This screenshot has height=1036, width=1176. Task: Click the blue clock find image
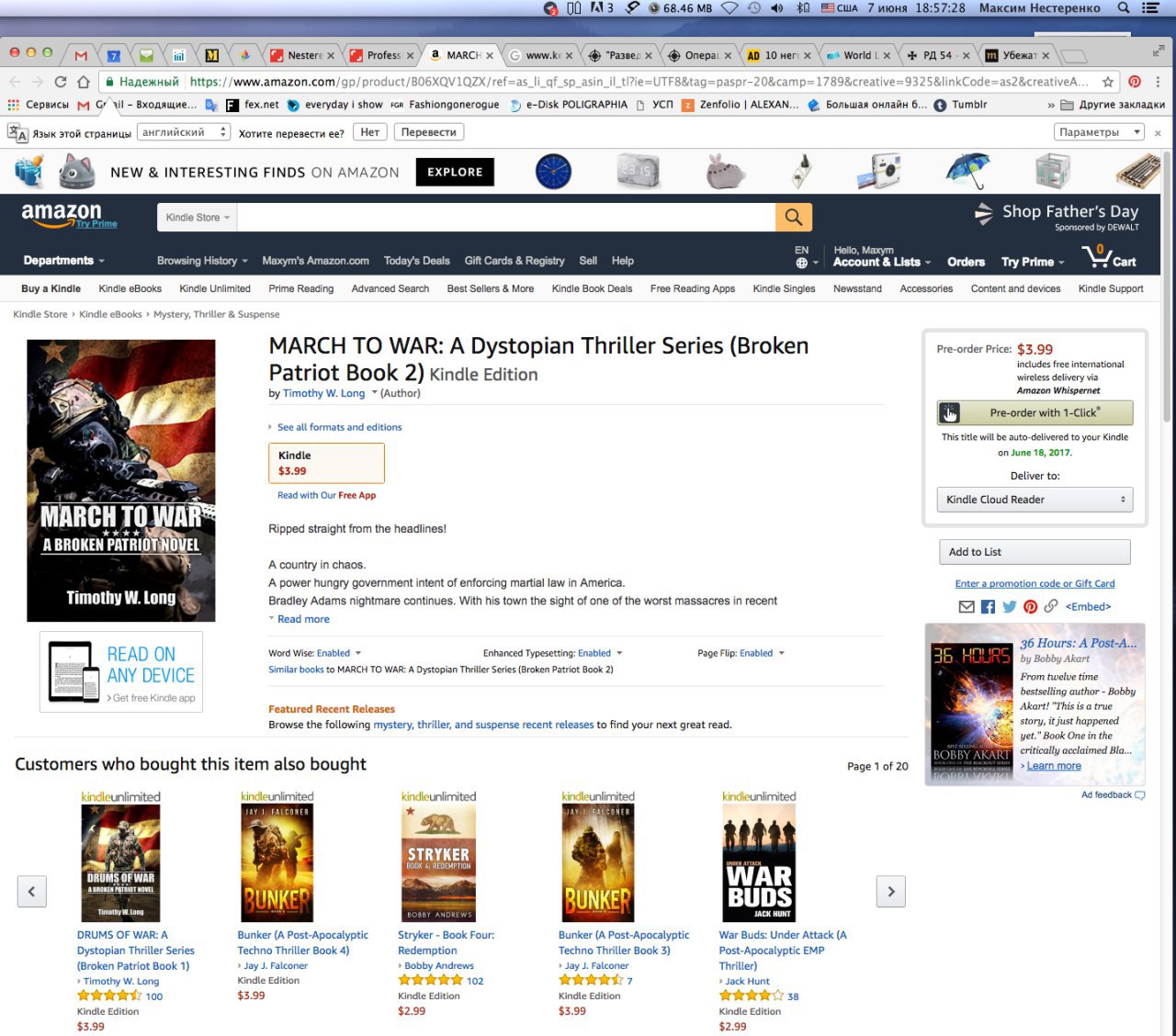point(553,172)
